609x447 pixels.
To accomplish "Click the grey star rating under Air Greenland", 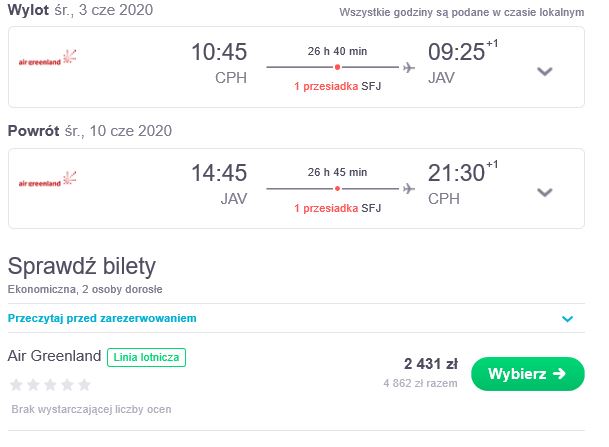I will coord(50,385).
